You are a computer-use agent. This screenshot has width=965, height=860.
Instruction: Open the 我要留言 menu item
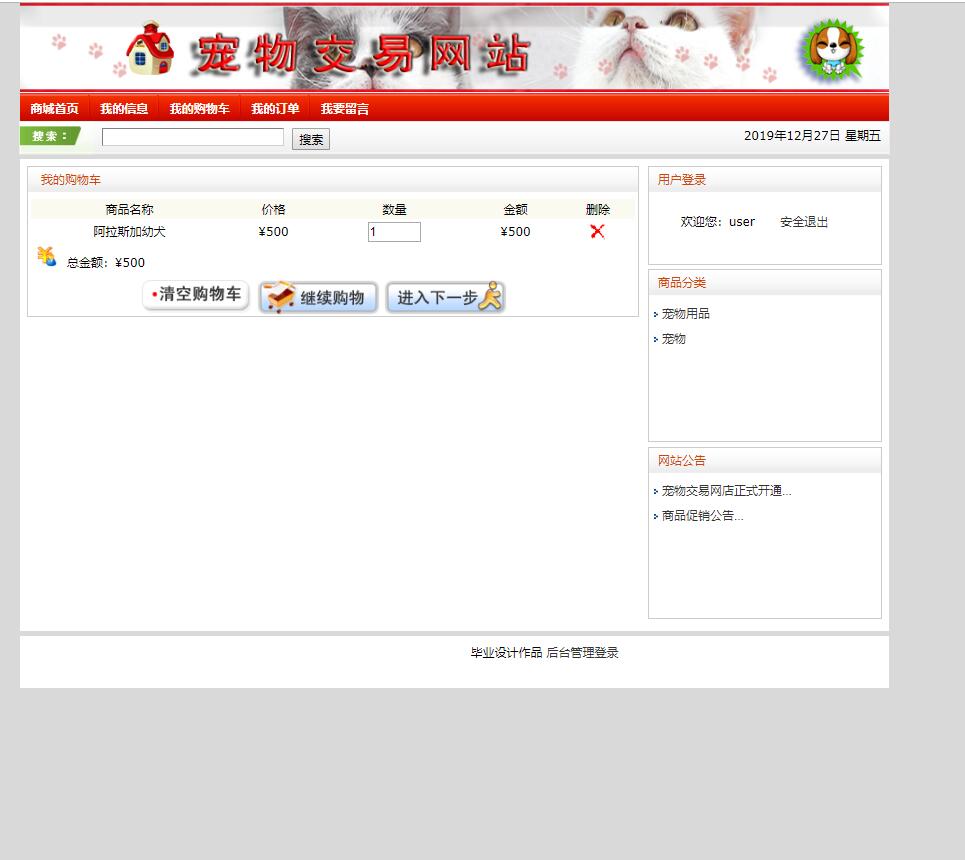tap(345, 108)
